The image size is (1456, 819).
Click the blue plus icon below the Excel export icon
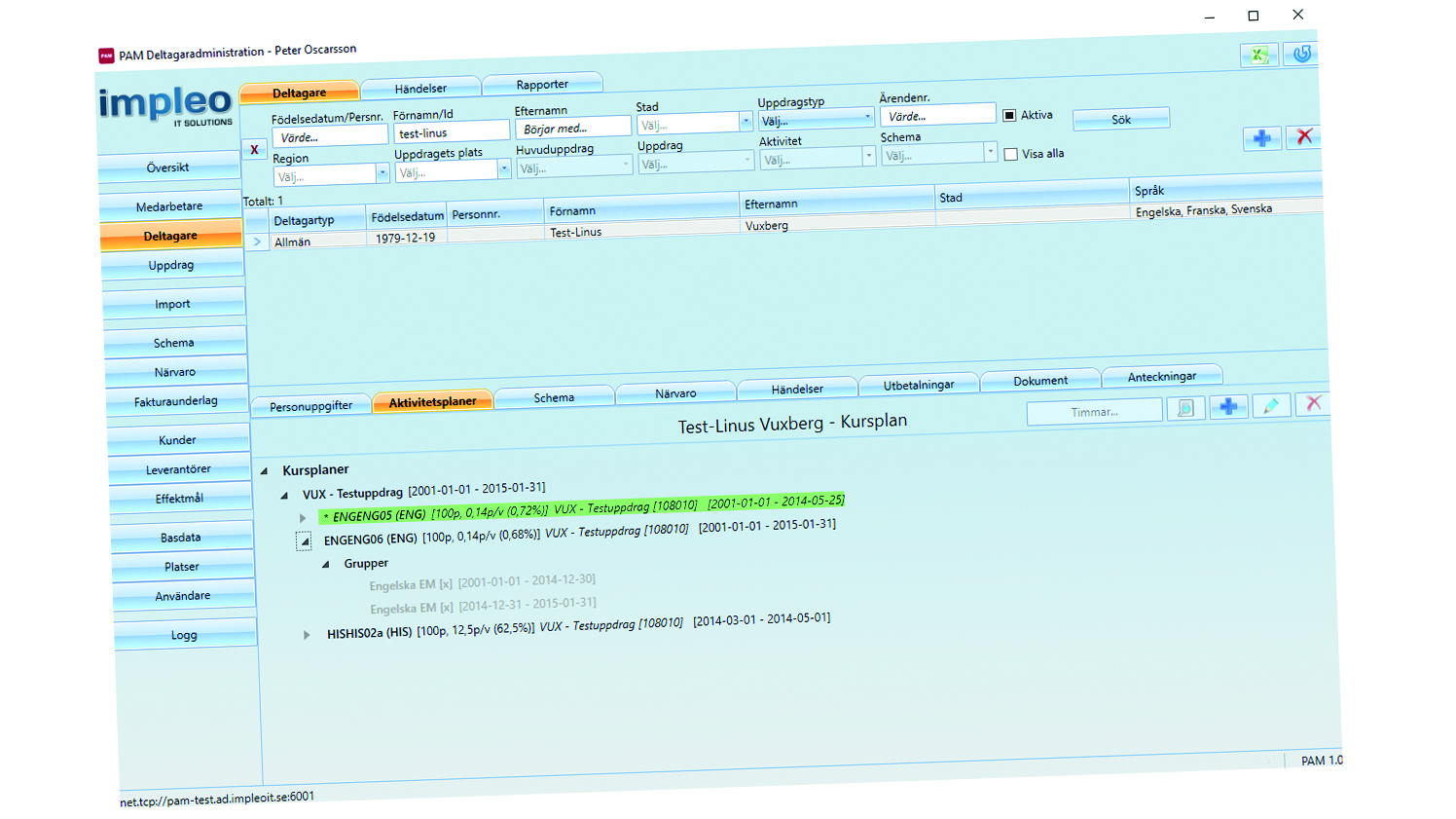1262,138
